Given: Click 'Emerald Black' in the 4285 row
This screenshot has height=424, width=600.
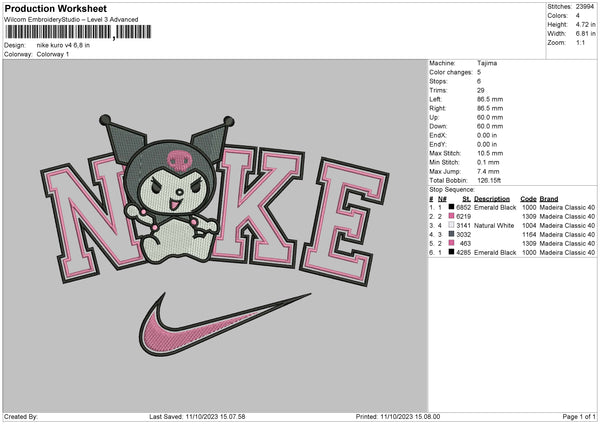Looking at the screenshot, I should [x=495, y=252].
